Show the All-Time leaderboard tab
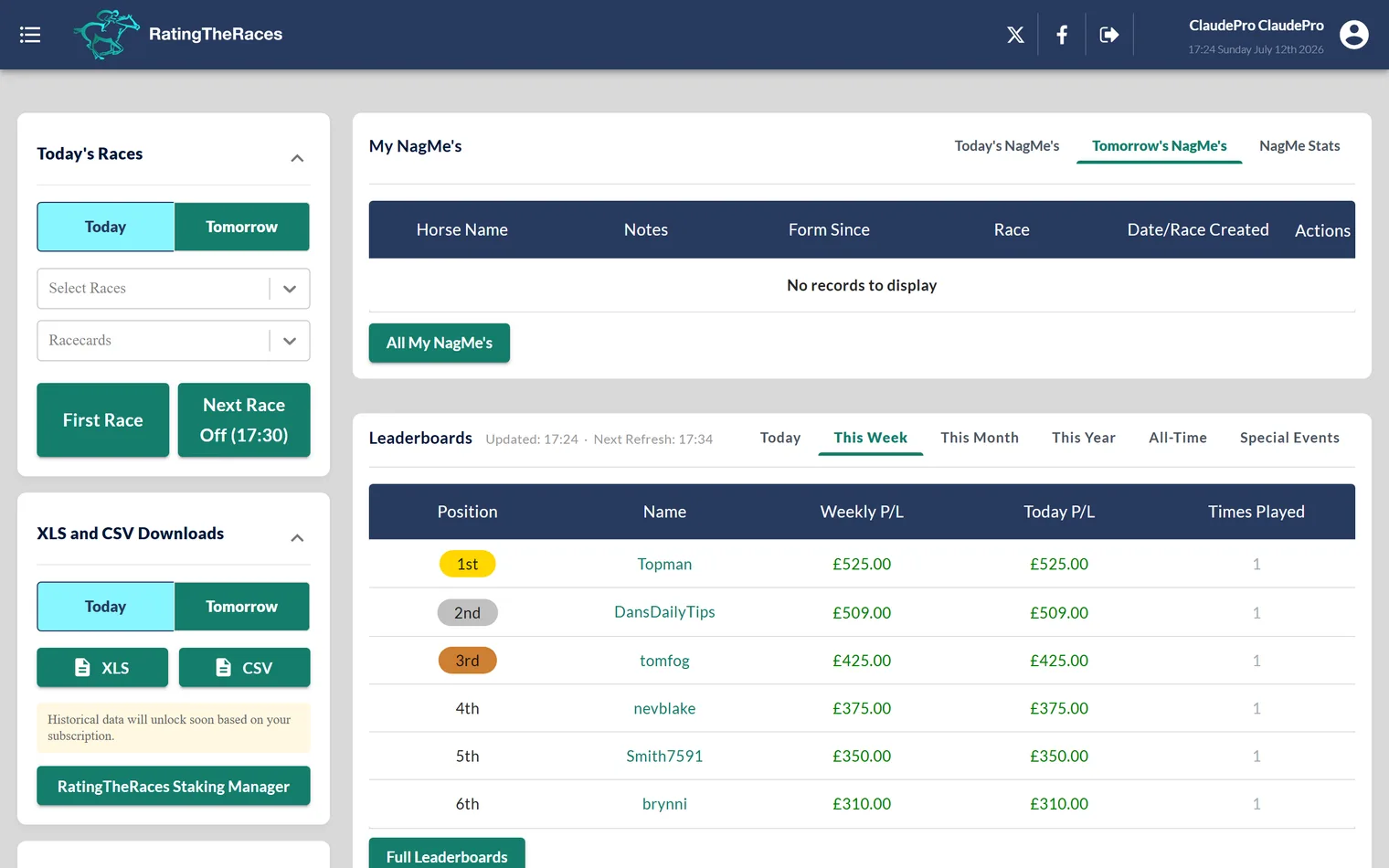The width and height of the screenshot is (1389, 868). [1178, 438]
